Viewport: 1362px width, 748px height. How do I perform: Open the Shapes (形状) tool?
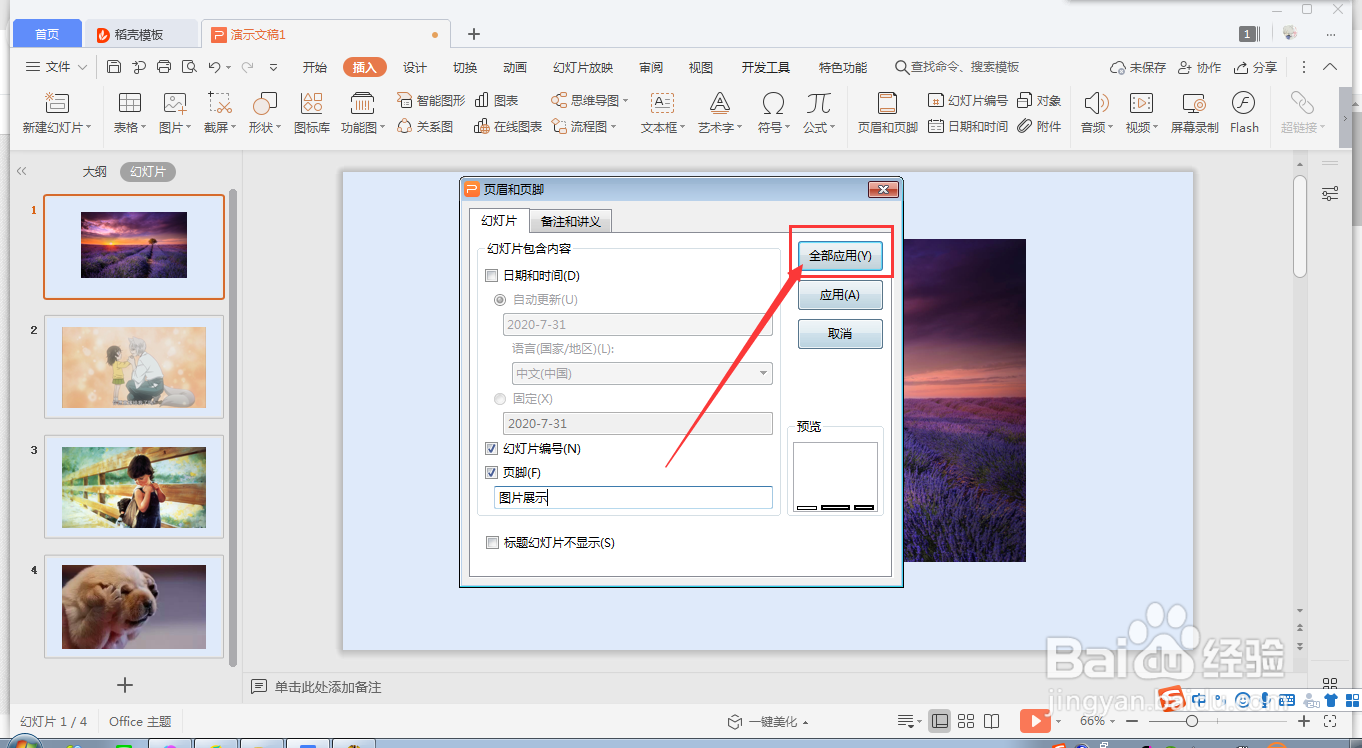pos(265,103)
